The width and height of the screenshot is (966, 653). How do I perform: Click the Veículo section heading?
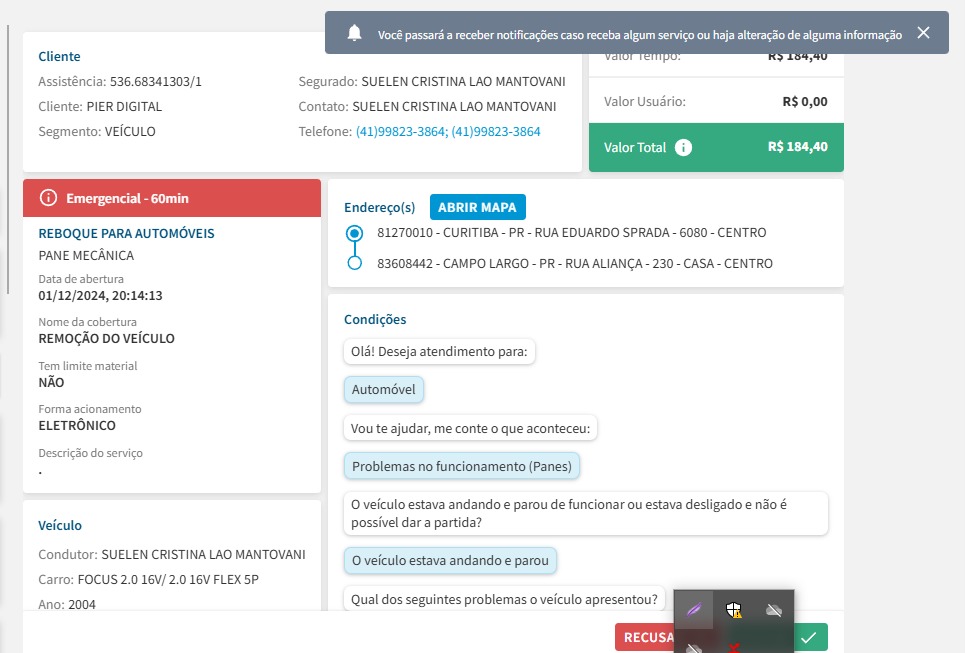[x=60, y=525]
